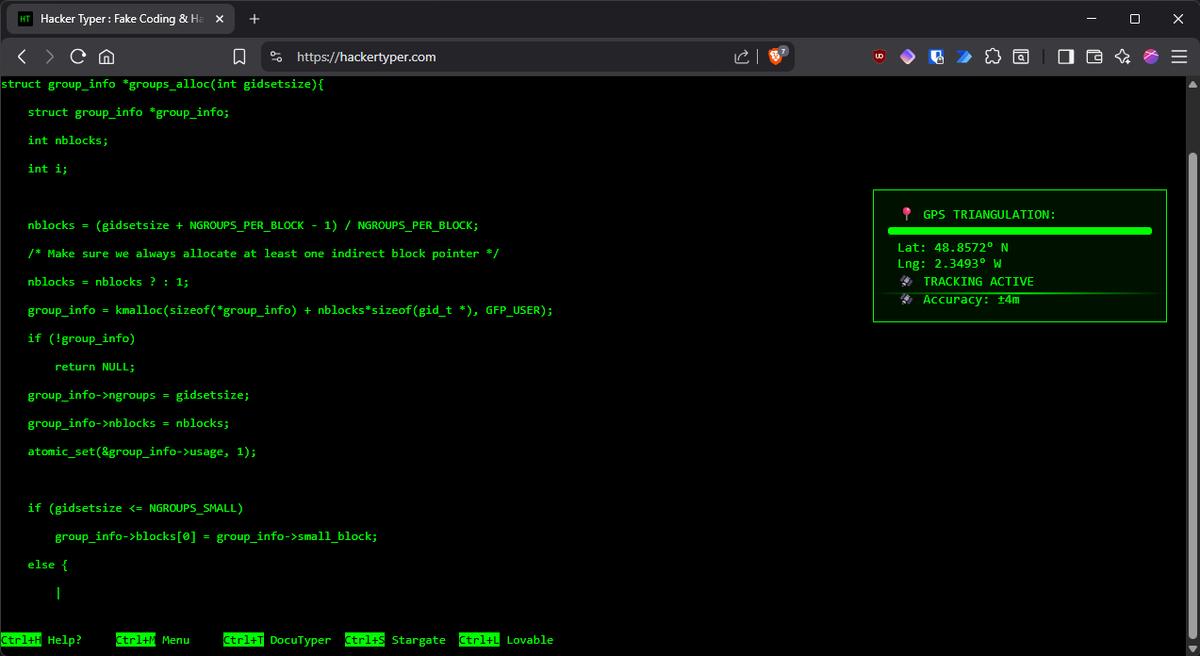1200x656 pixels.
Task: Click 'group_info->nblocks = nblocks;' line
Action: pyautogui.click(x=129, y=424)
